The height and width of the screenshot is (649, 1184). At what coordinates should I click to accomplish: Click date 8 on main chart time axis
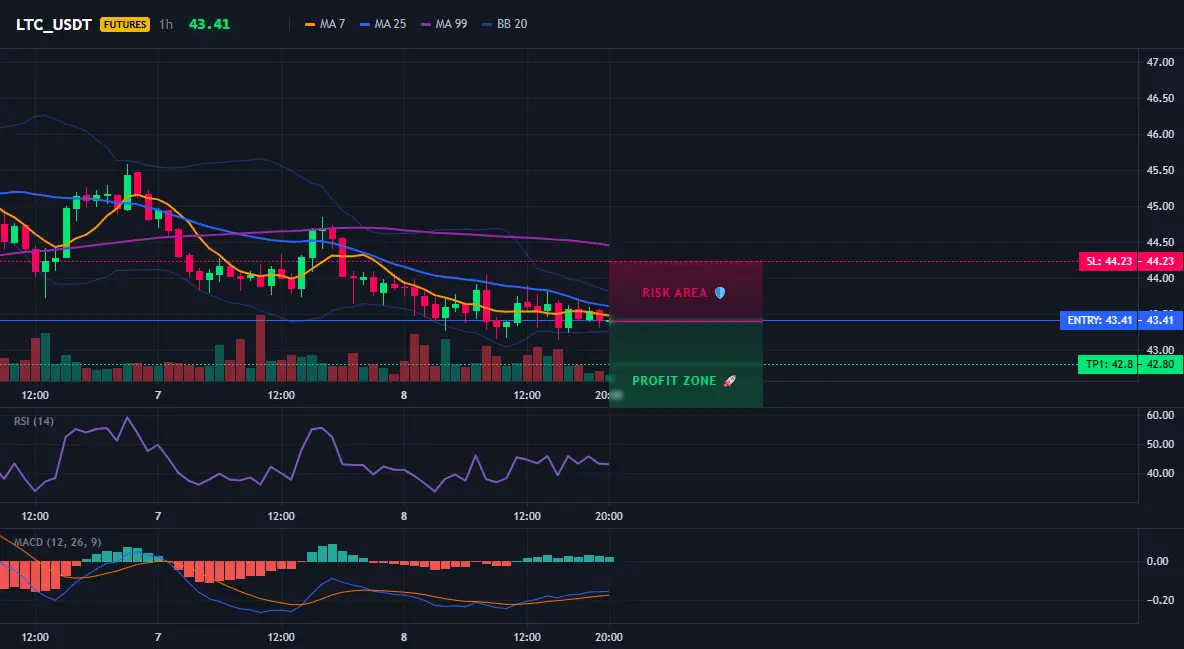404,395
